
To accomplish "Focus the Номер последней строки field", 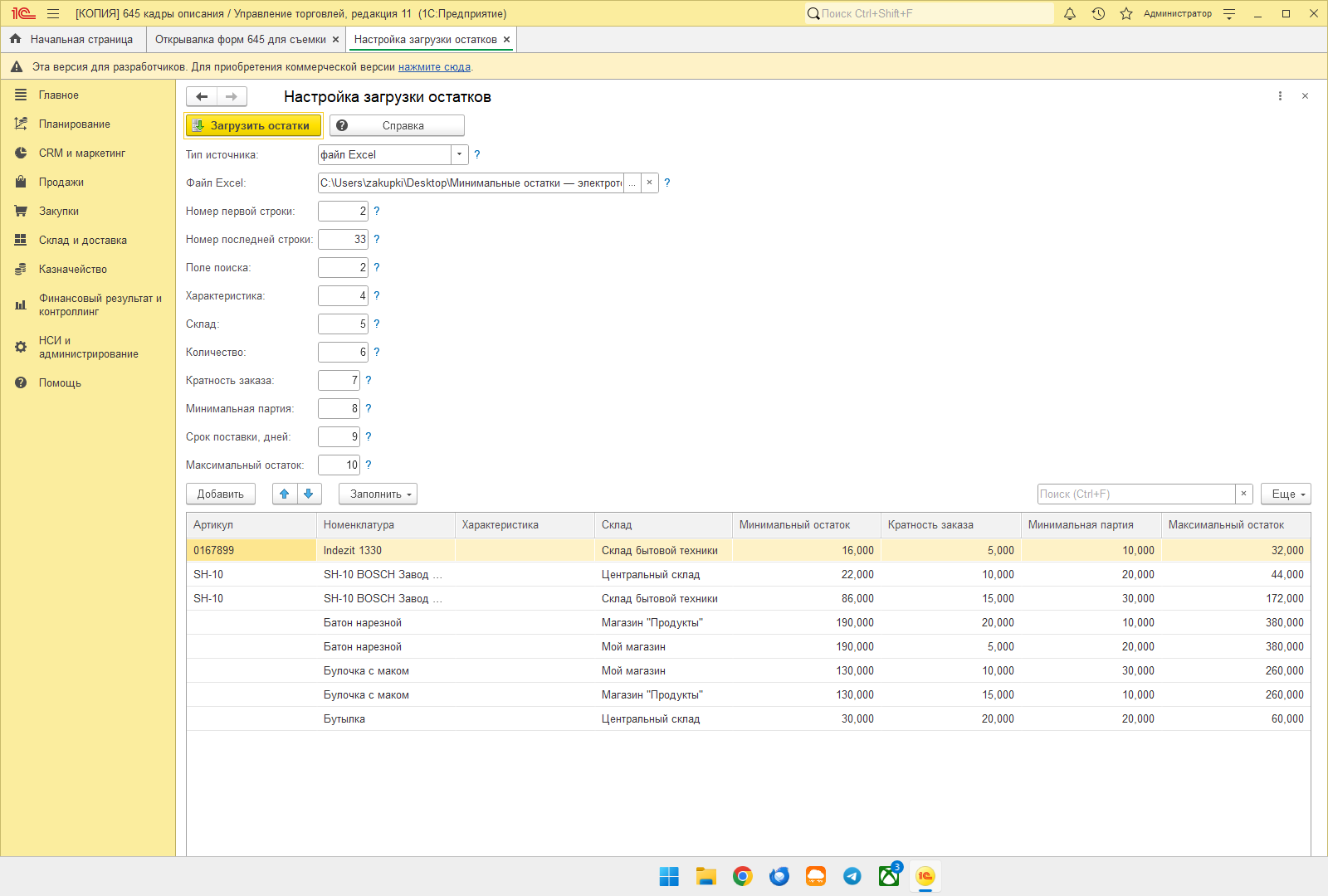I will 343,239.
